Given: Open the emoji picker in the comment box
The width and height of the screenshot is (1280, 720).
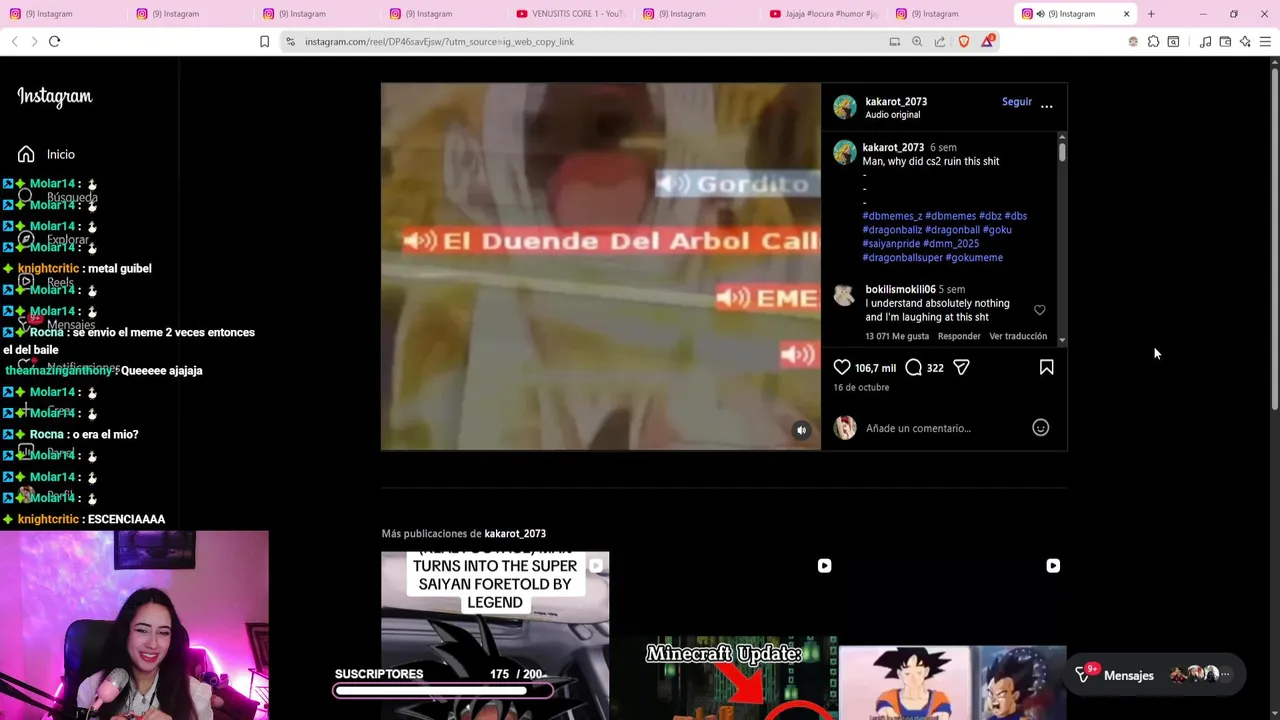Looking at the screenshot, I should point(1040,428).
